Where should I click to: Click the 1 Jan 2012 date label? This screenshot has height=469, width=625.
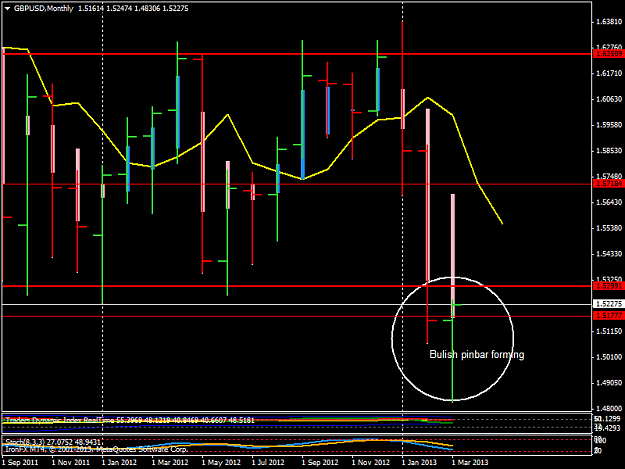119,463
